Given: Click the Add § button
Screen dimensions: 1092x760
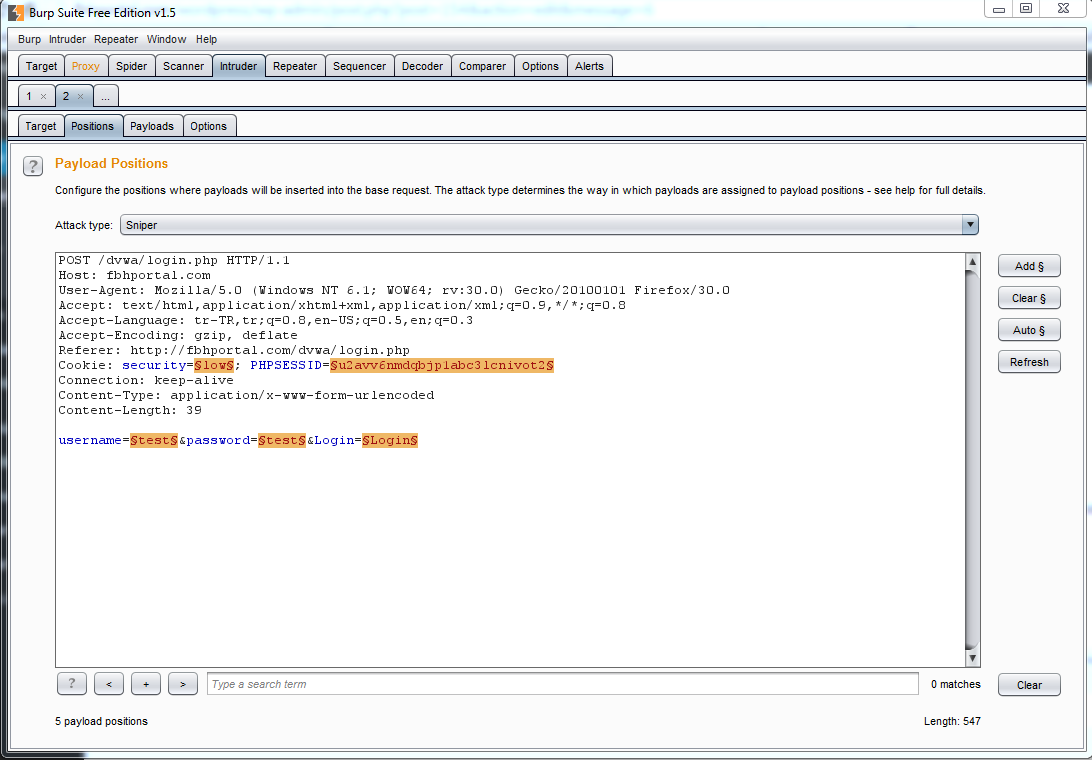Looking at the screenshot, I should [x=1029, y=266].
